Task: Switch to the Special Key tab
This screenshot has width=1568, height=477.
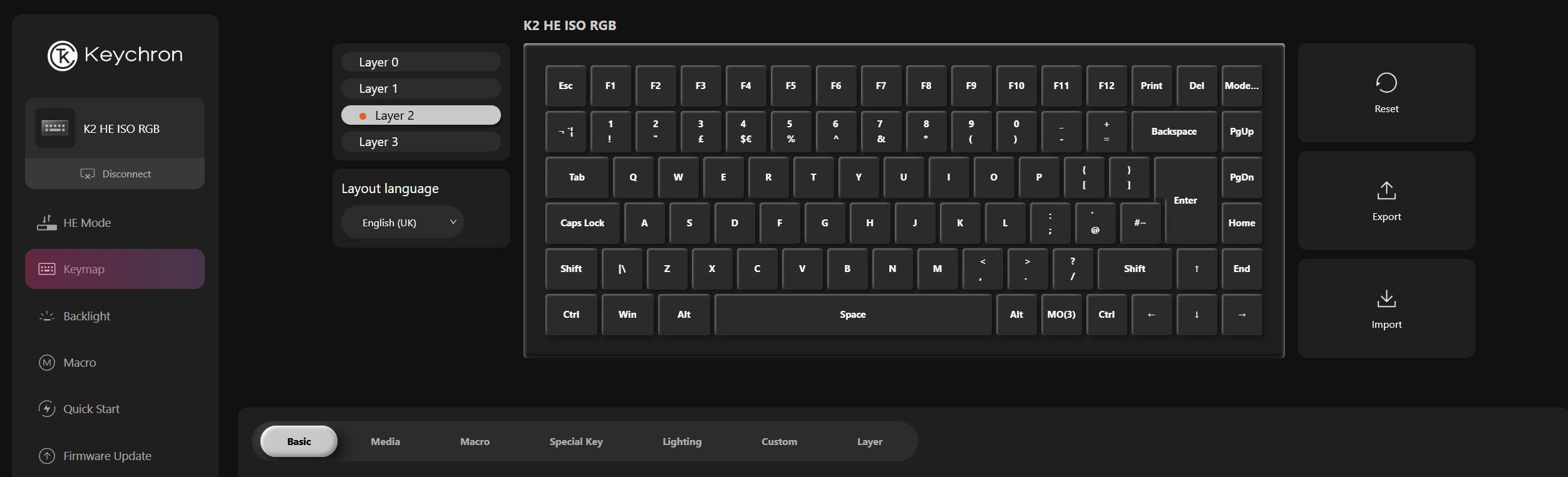Action: [576, 441]
